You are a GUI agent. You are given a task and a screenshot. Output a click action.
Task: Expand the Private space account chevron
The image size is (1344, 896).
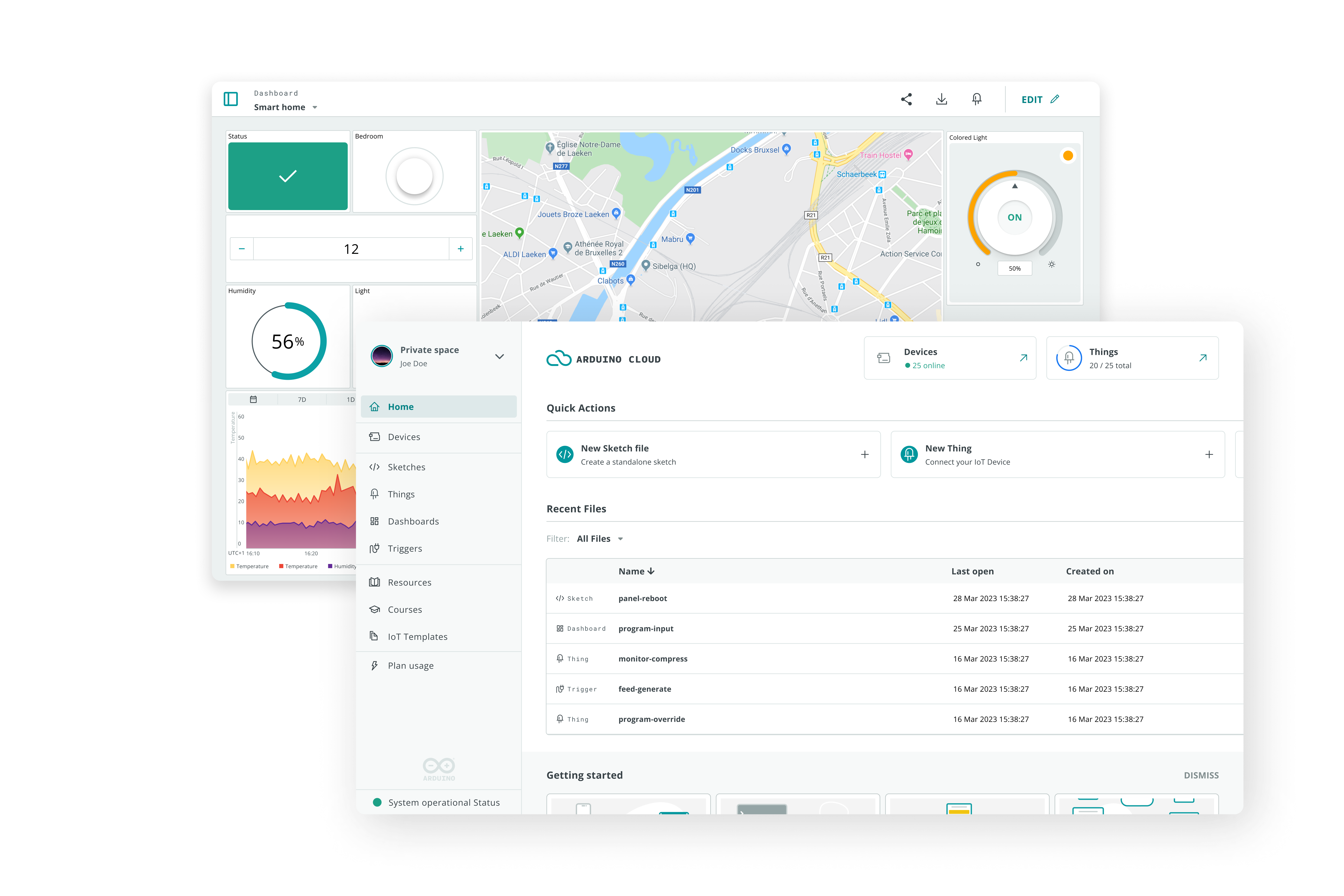tap(500, 357)
